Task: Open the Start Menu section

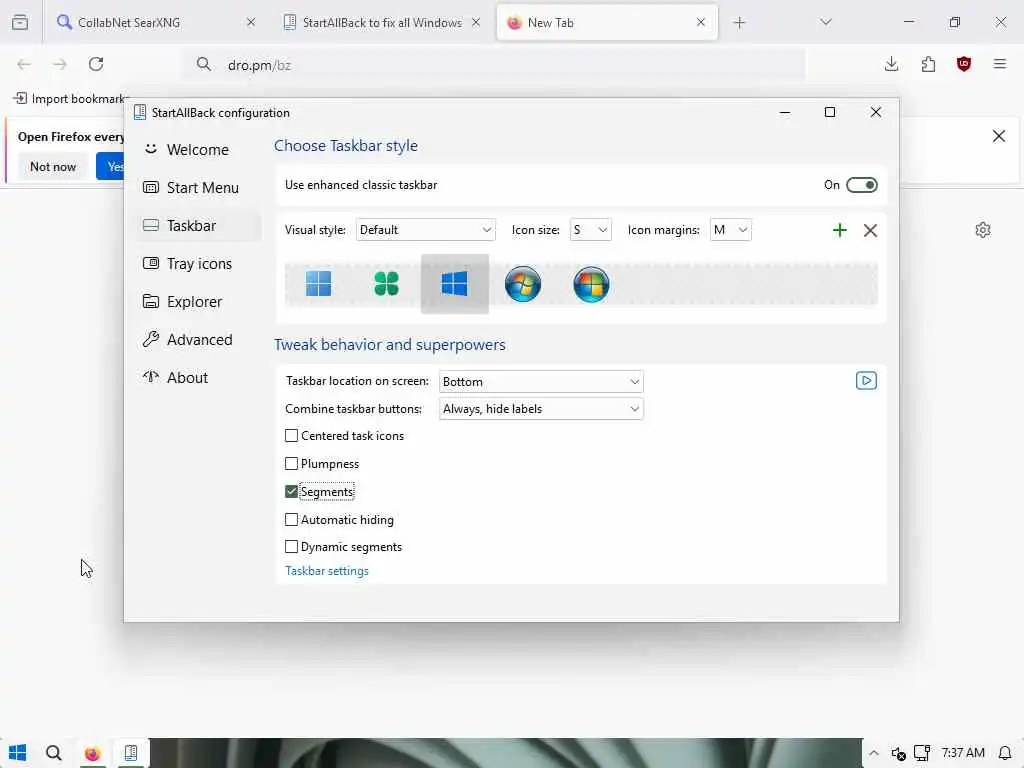Action: [x=197, y=187]
